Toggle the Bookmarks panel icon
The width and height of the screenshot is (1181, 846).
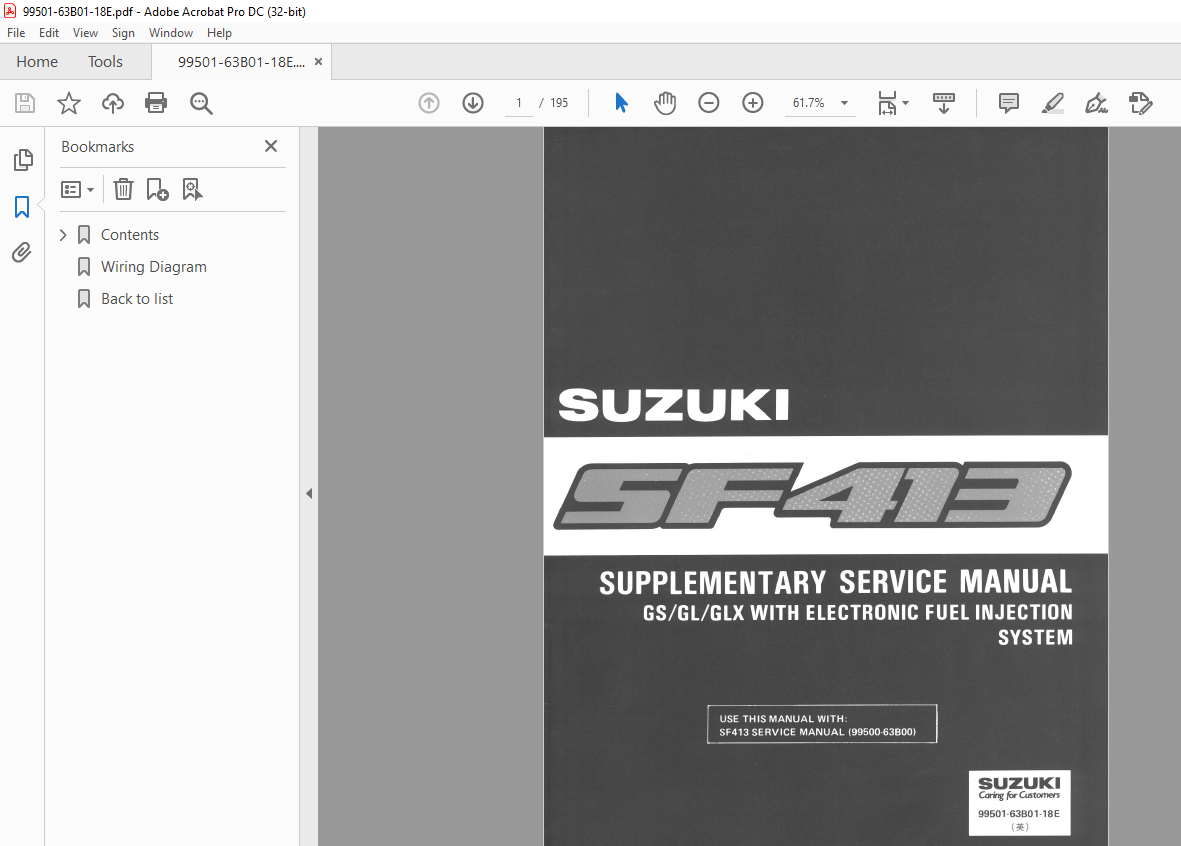click(x=22, y=206)
